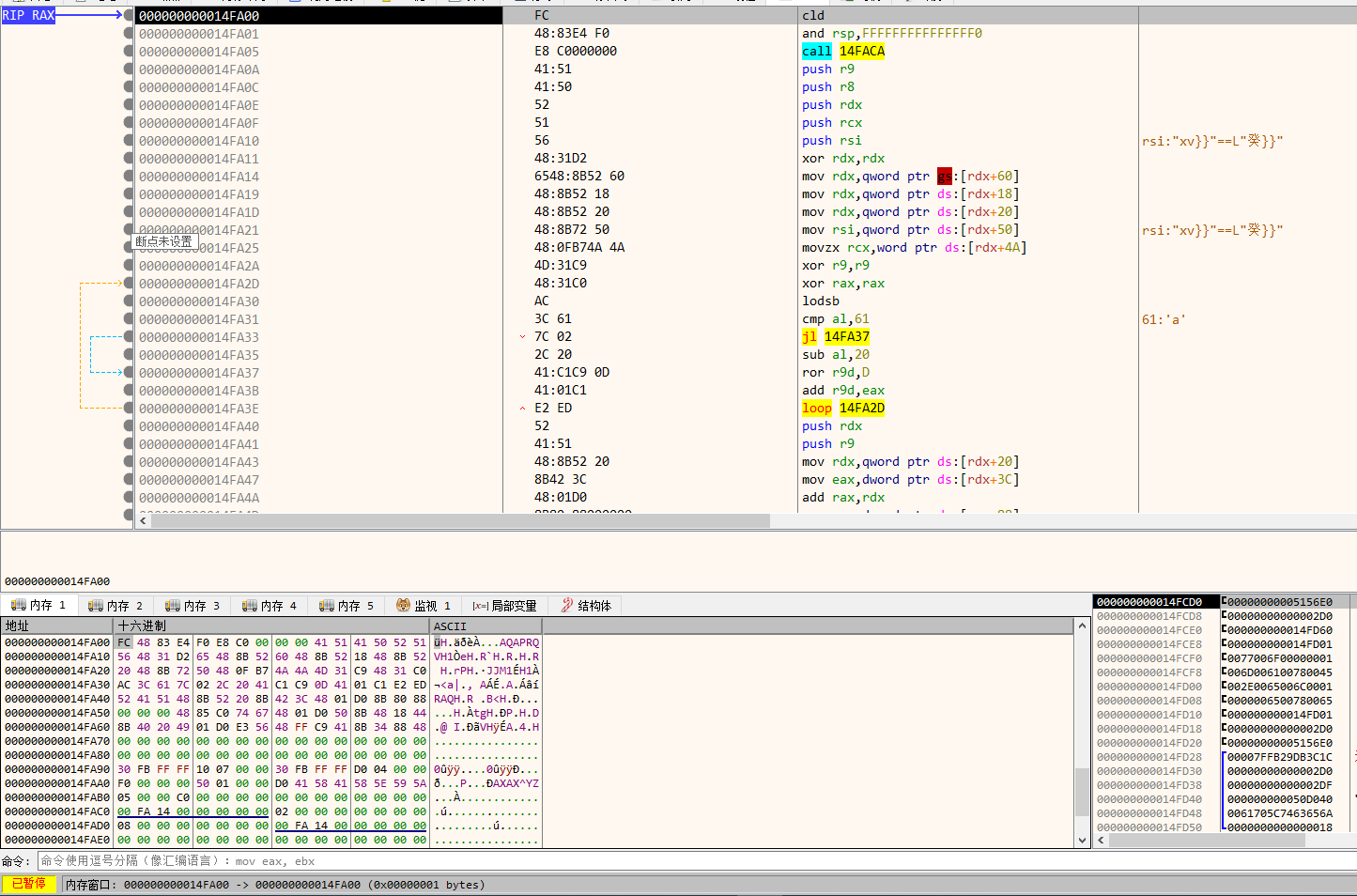Screen dimensions: 1357x896
Task: Click the command input field
Action: (695, 861)
